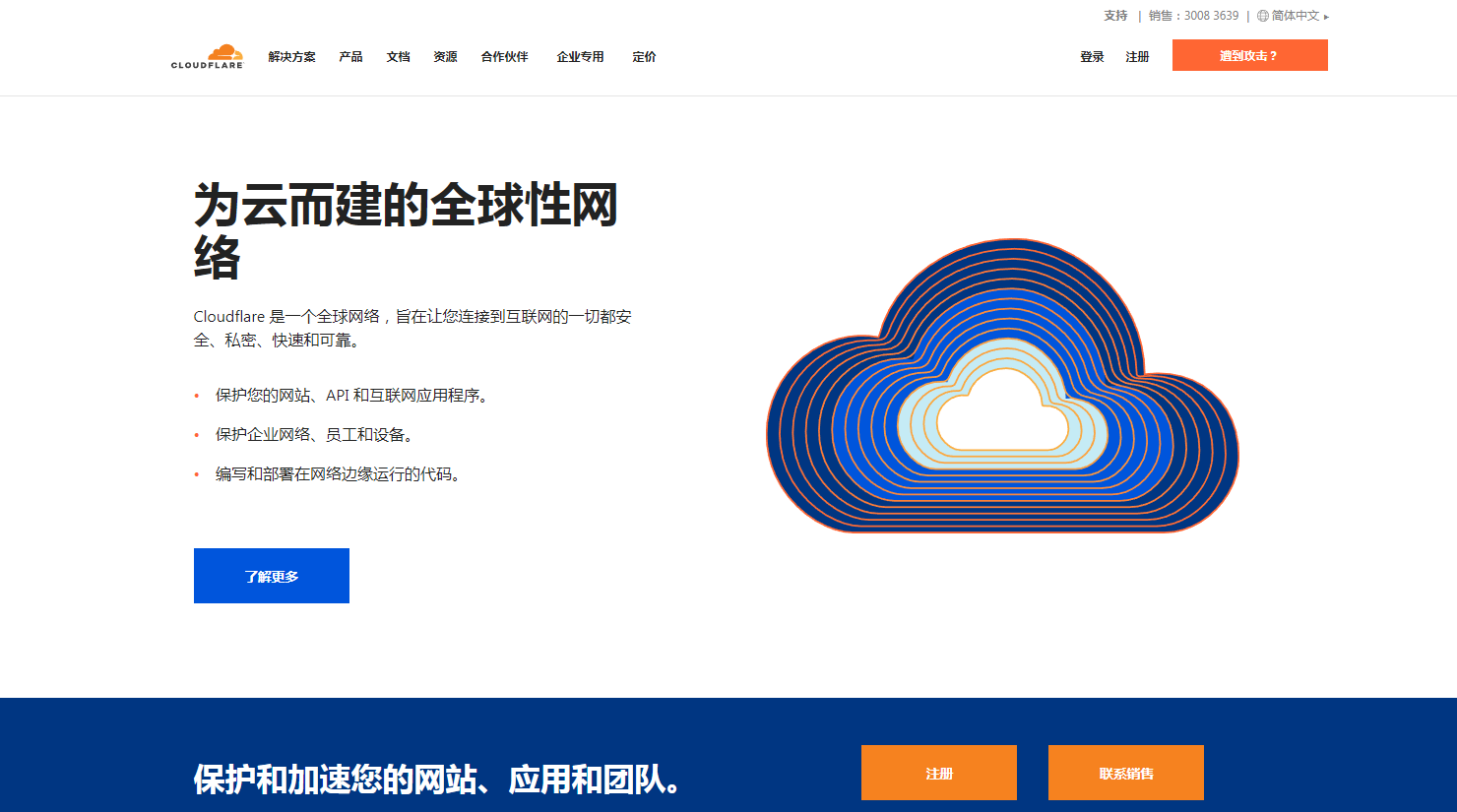This screenshot has height=812, width=1457.
Task: Click the sales number 3008 3639
Action: point(1211,16)
